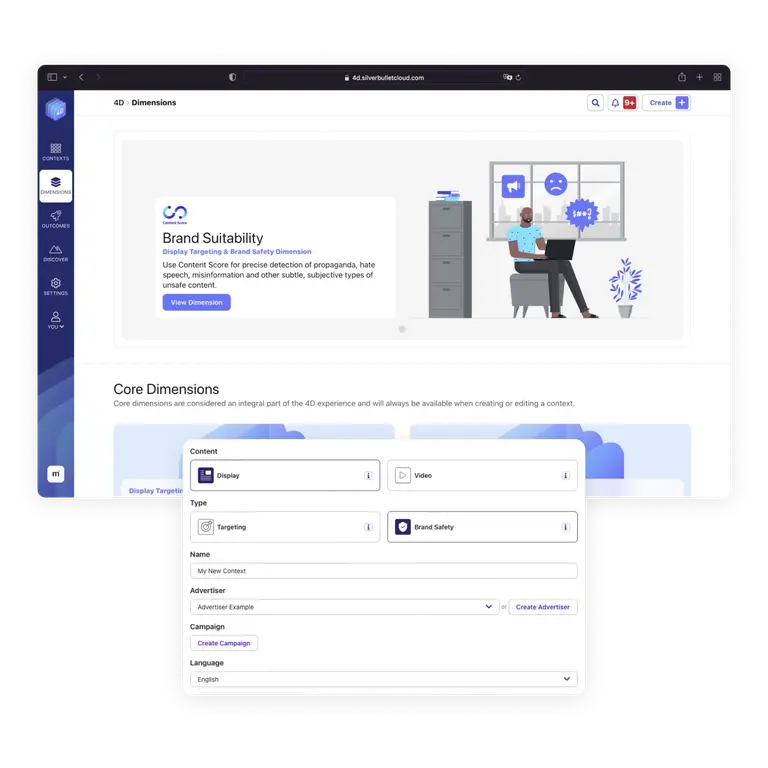Viewport: 768px width, 768px height.
Task: Choose the Targeting type option
Action: pyautogui.click(x=285, y=527)
